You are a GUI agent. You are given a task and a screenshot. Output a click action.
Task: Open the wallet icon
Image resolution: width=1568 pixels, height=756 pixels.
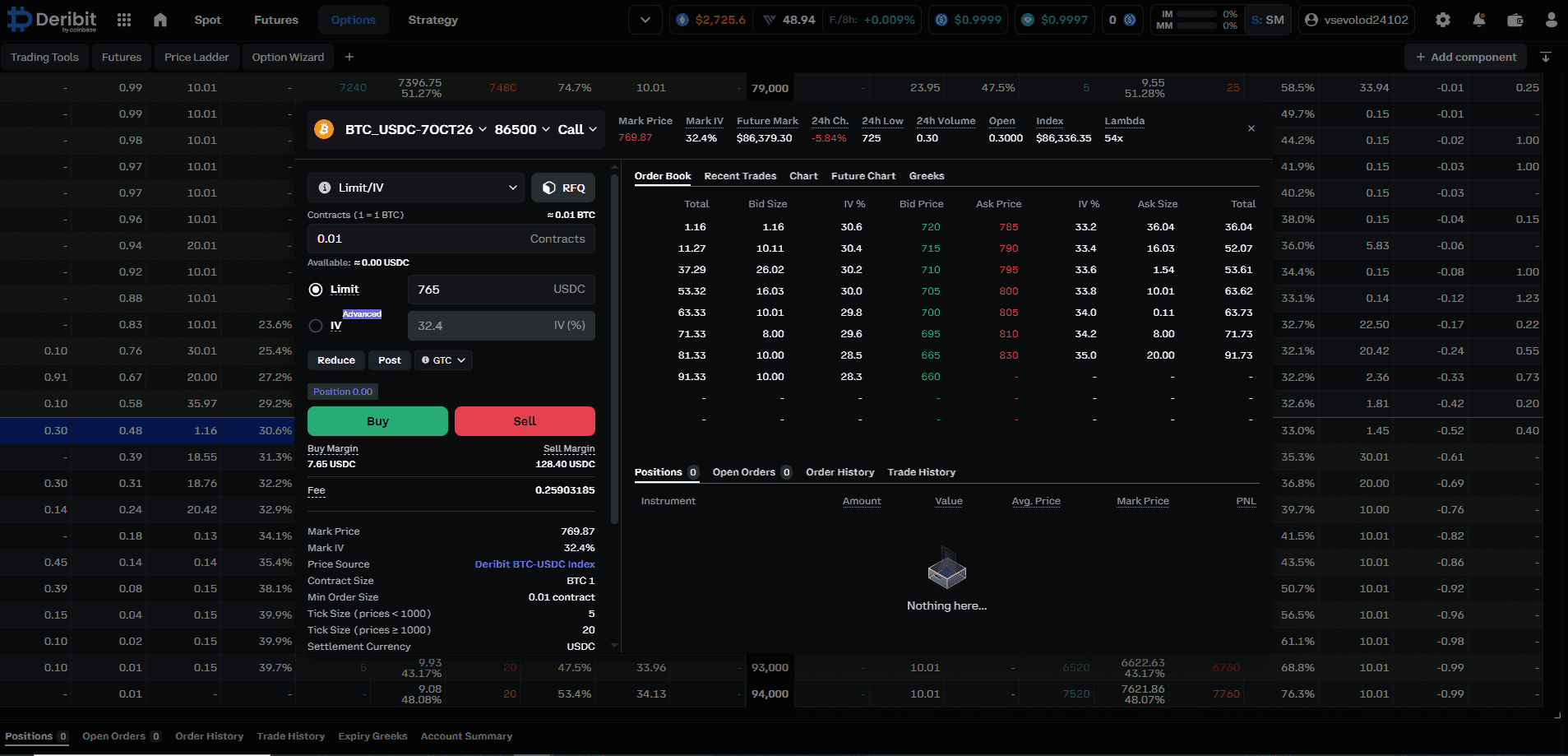coord(1515,20)
